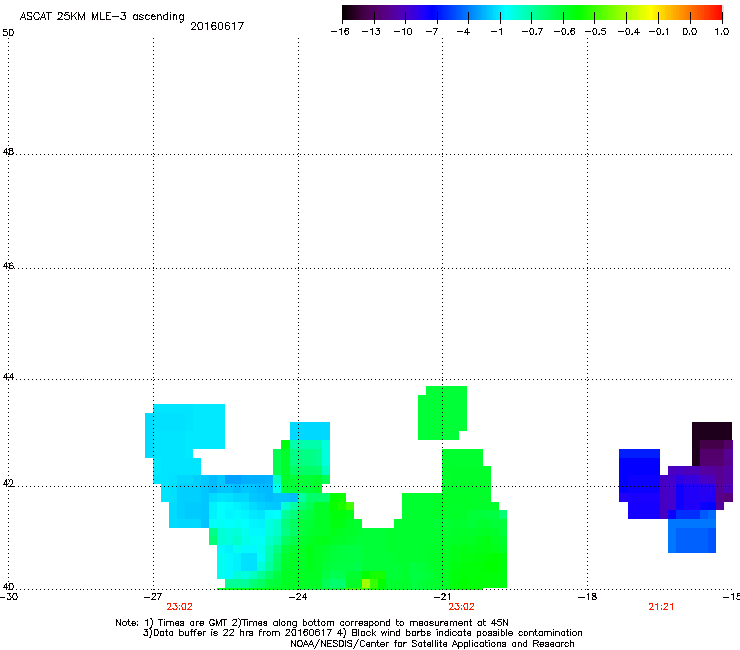Click the title 'ASCAT 25KM MLE-3 ascending'
Image resolution: width=740 pixels, height=650 pixels.
[x=102, y=16]
